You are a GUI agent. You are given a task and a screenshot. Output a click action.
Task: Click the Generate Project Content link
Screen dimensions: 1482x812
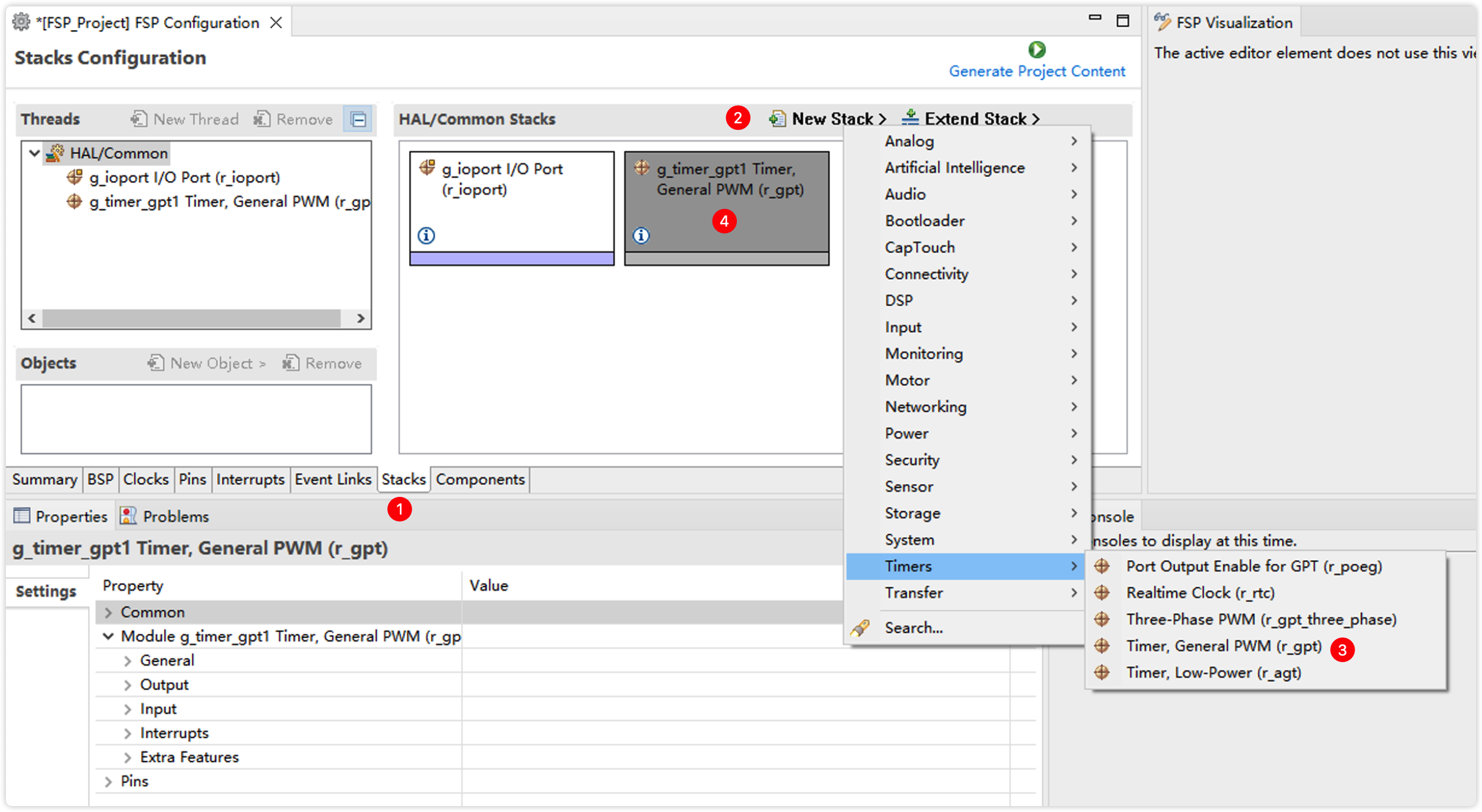1037,71
